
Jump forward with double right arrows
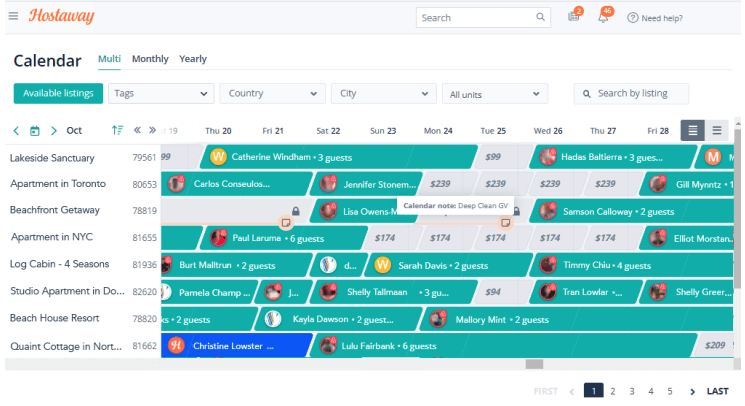pos(153,130)
